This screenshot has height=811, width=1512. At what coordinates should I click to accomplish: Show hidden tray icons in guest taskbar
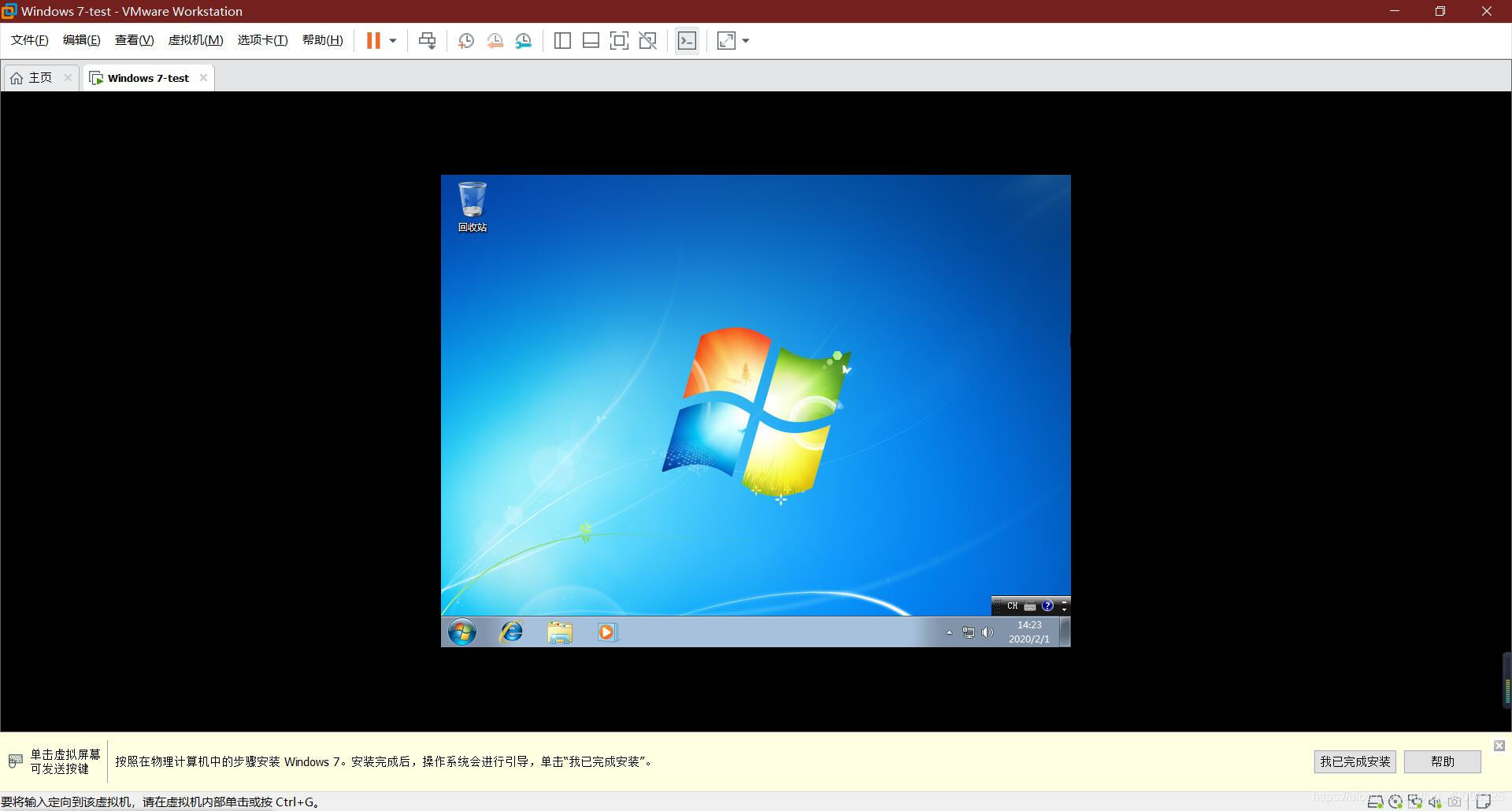[x=949, y=632]
